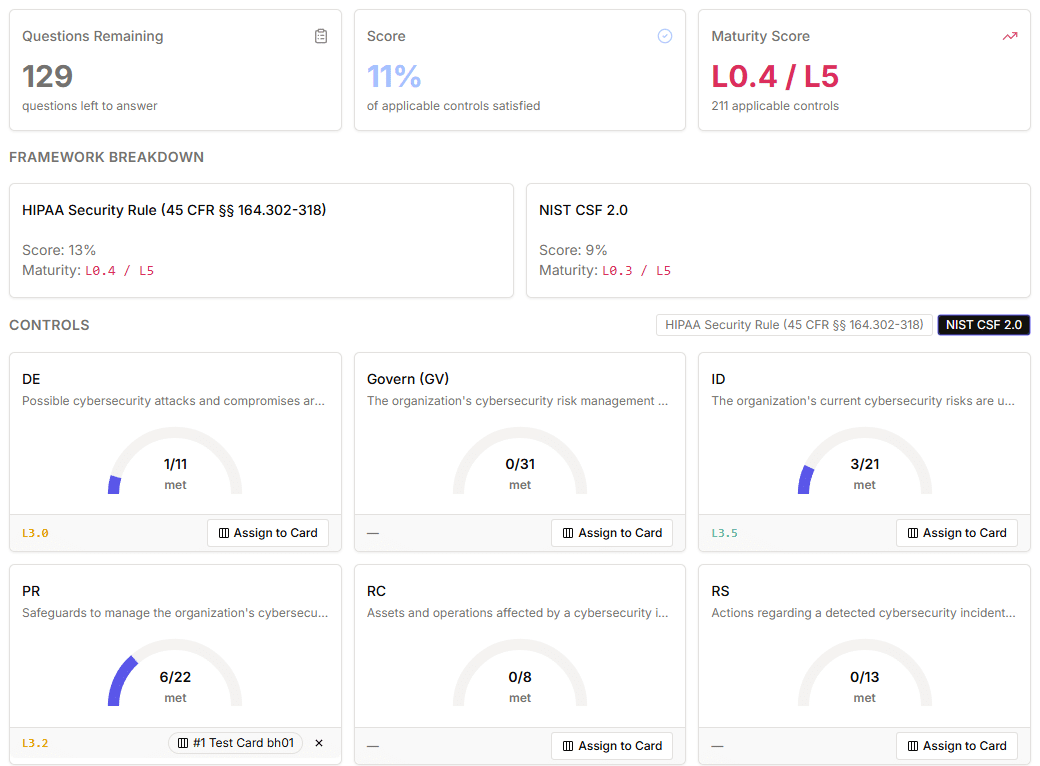Switch to the HIPAA Security Rule controls filter
Image resolution: width=1040 pixels, height=766 pixels.
point(794,324)
